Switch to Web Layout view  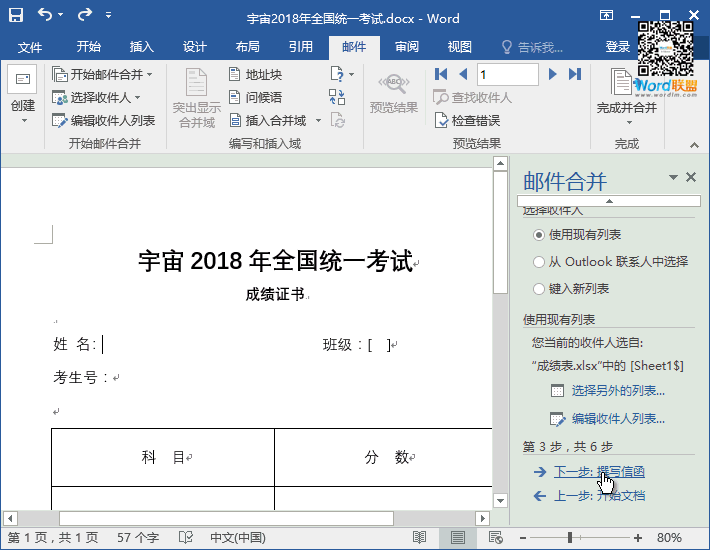[x=496, y=538]
